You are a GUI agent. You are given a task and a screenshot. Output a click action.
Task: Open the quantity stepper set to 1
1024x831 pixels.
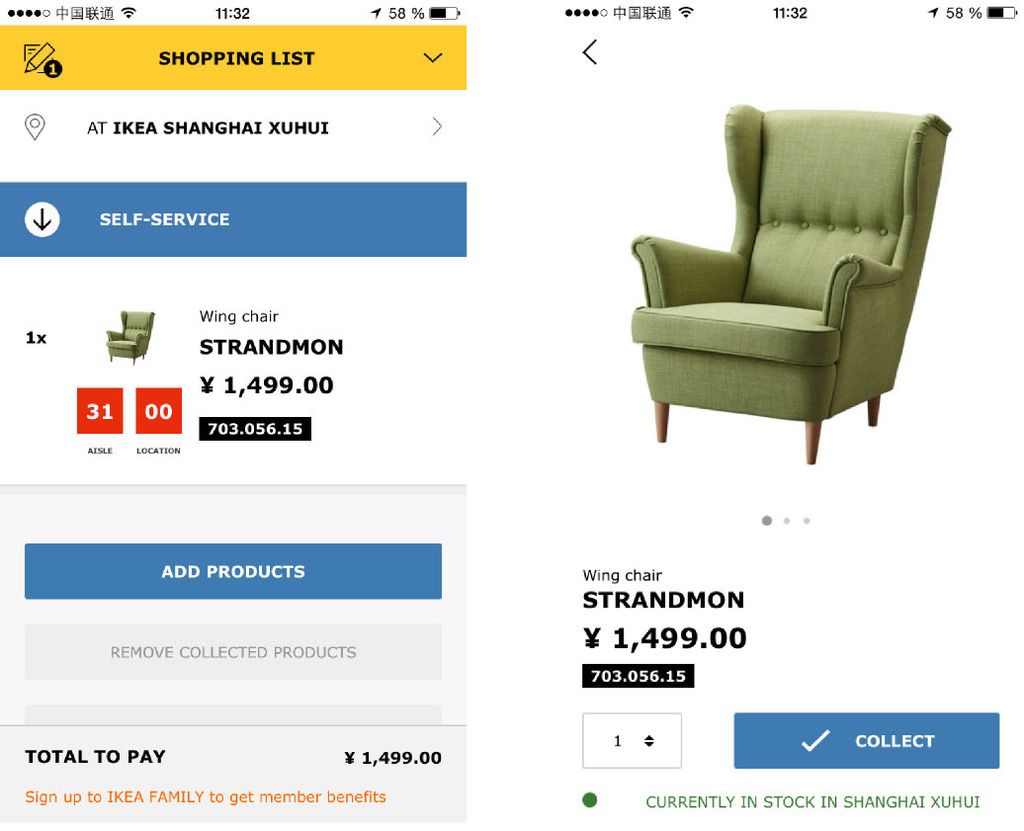[632, 741]
